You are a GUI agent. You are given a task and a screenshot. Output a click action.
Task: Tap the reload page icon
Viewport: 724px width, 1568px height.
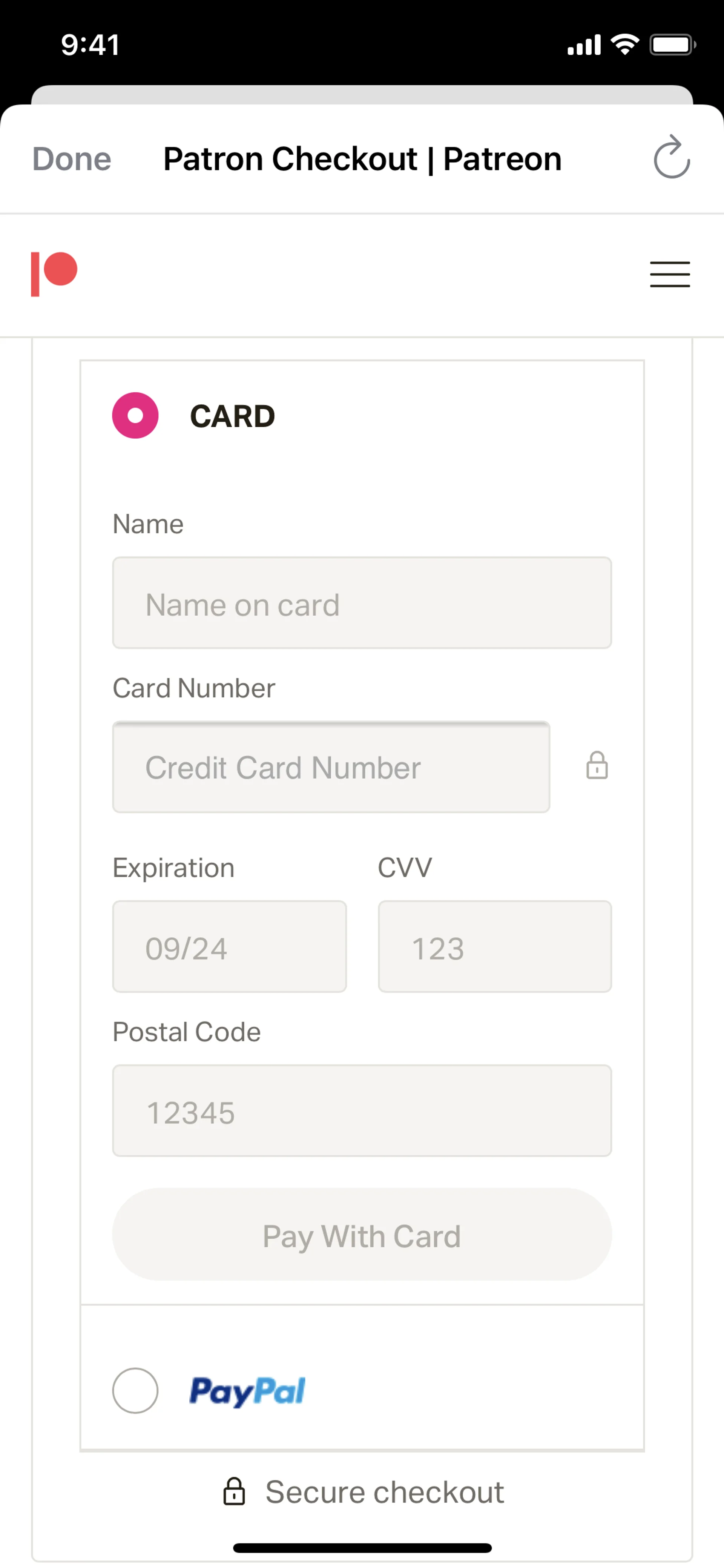click(672, 158)
